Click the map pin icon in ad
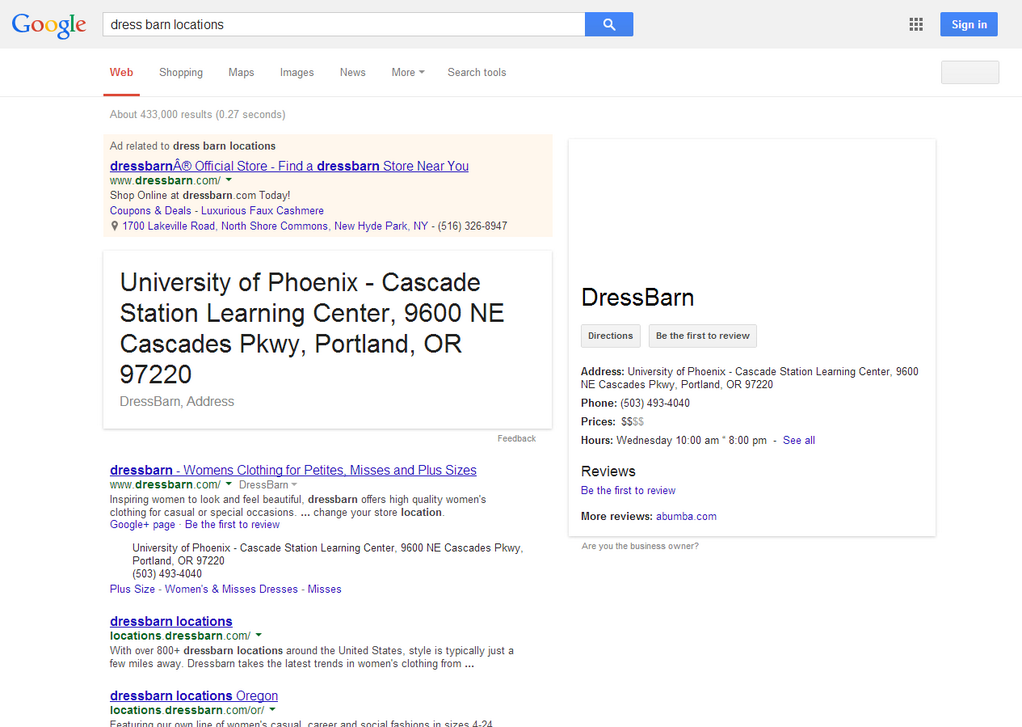This screenshot has height=727, width=1022. (115, 227)
